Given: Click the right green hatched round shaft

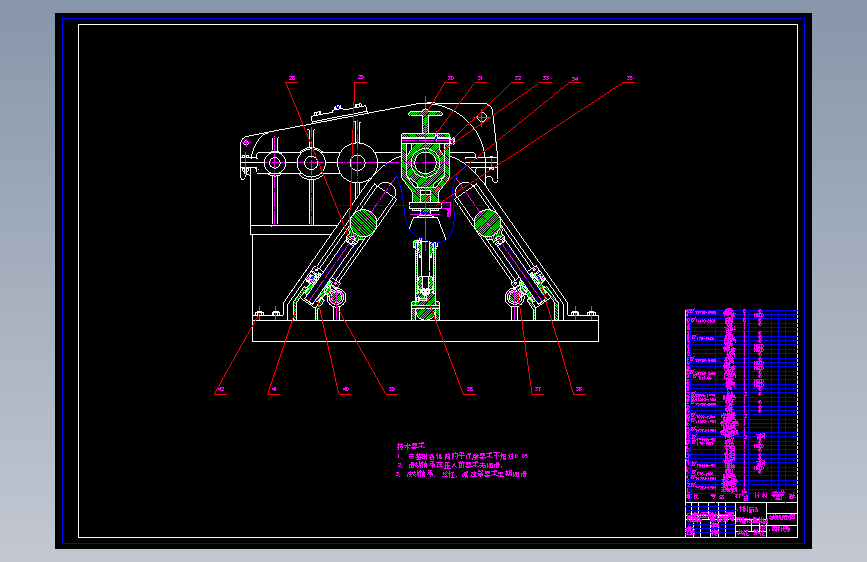Looking at the screenshot, I should coord(488,222).
